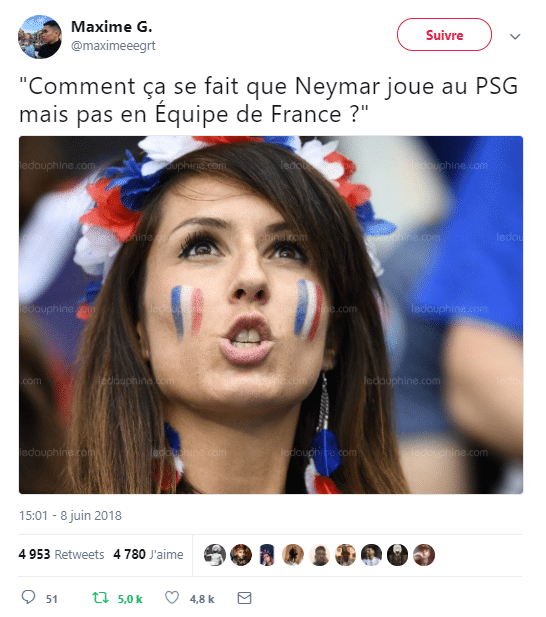Screen dimensions: 546x617
Task: Click the Suivre follow button
Action: (x=444, y=35)
